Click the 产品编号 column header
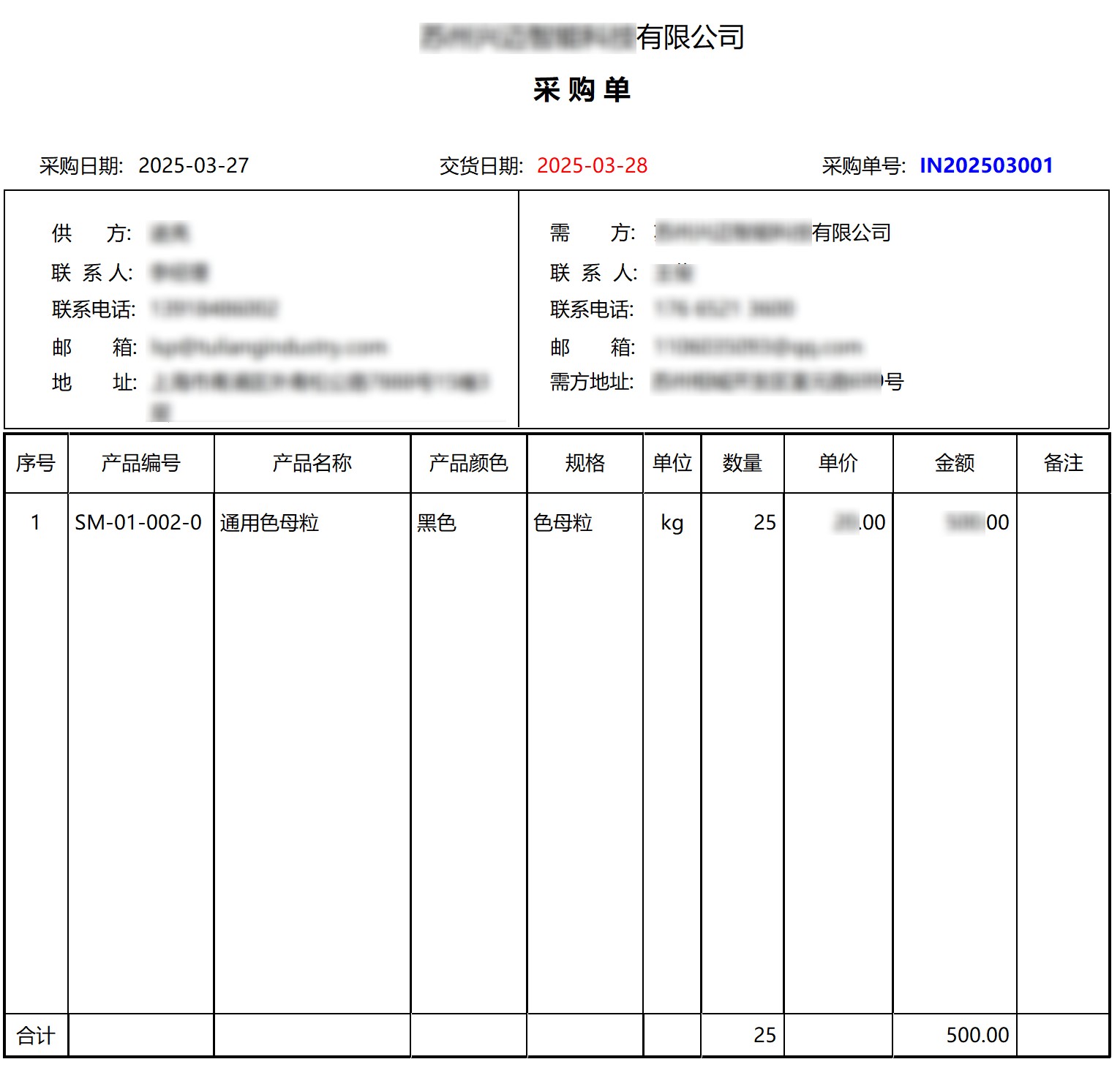 140,463
